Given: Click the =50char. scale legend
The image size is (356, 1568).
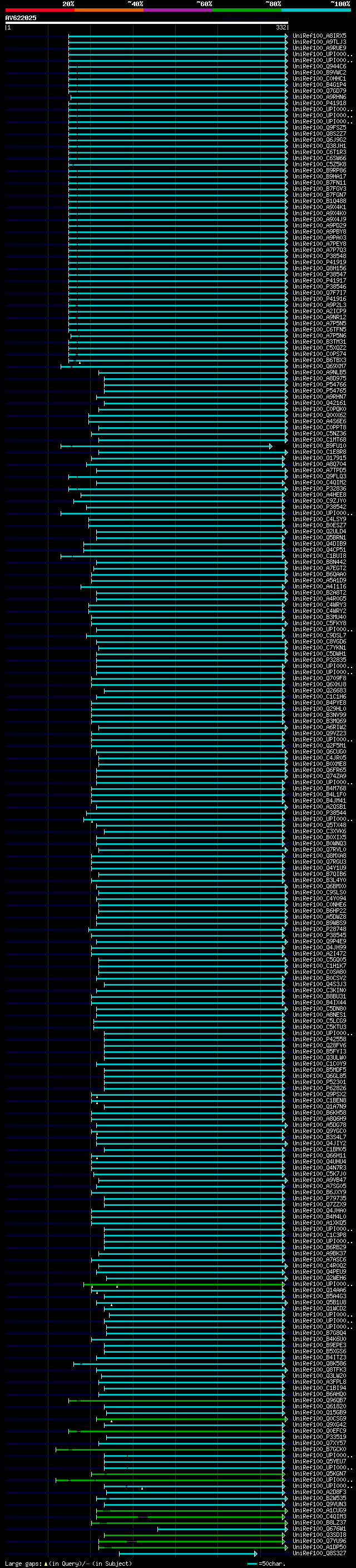Looking at the screenshot, I should (x=266, y=1564).
